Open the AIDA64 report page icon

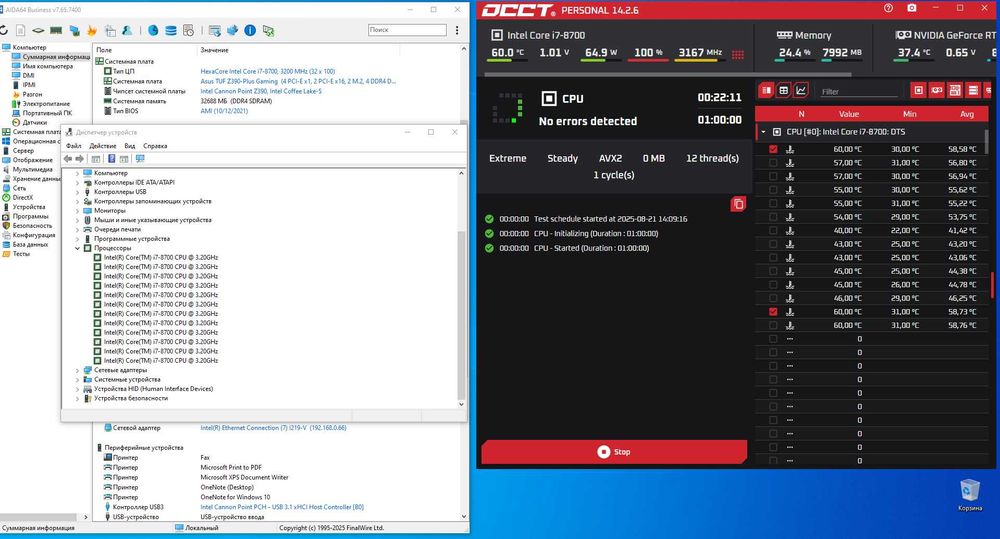[20, 30]
